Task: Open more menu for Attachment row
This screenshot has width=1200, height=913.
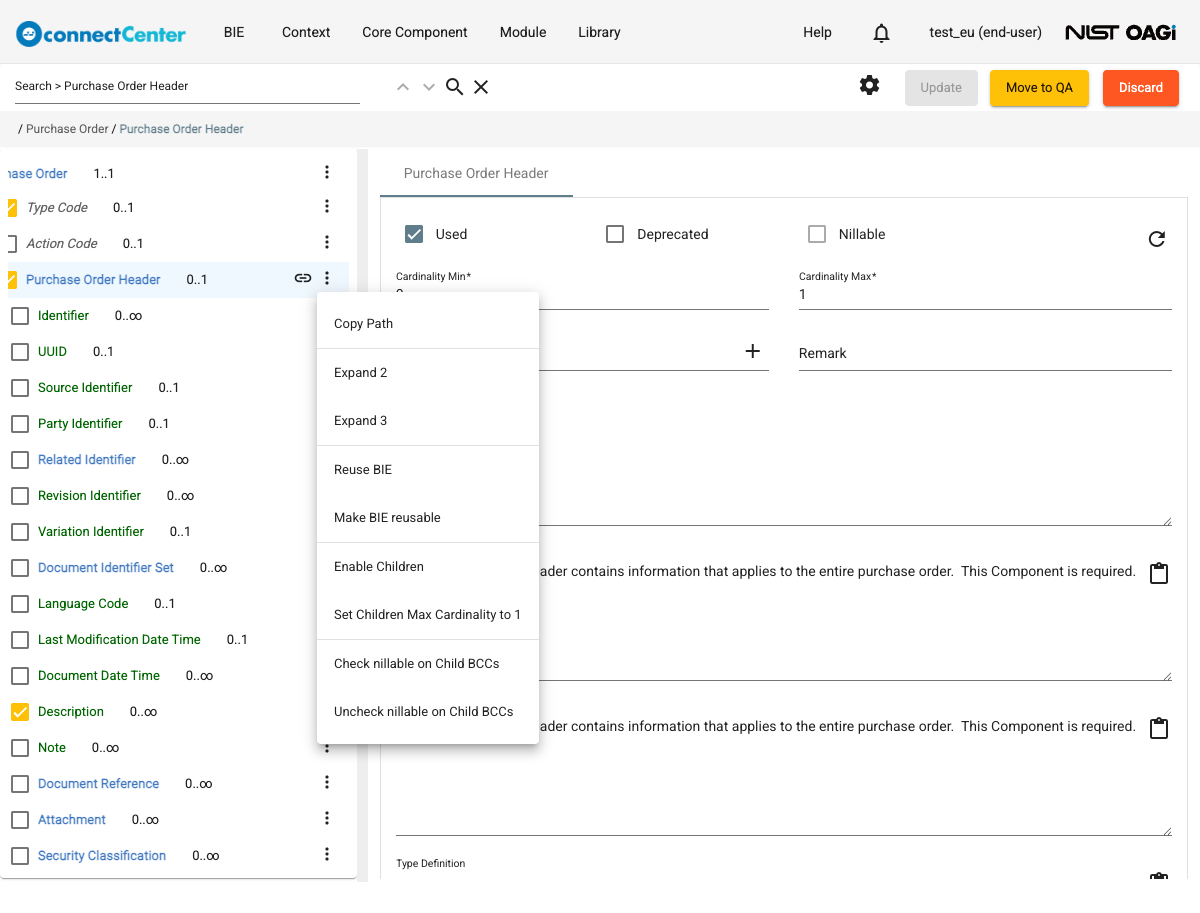Action: [x=327, y=818]
